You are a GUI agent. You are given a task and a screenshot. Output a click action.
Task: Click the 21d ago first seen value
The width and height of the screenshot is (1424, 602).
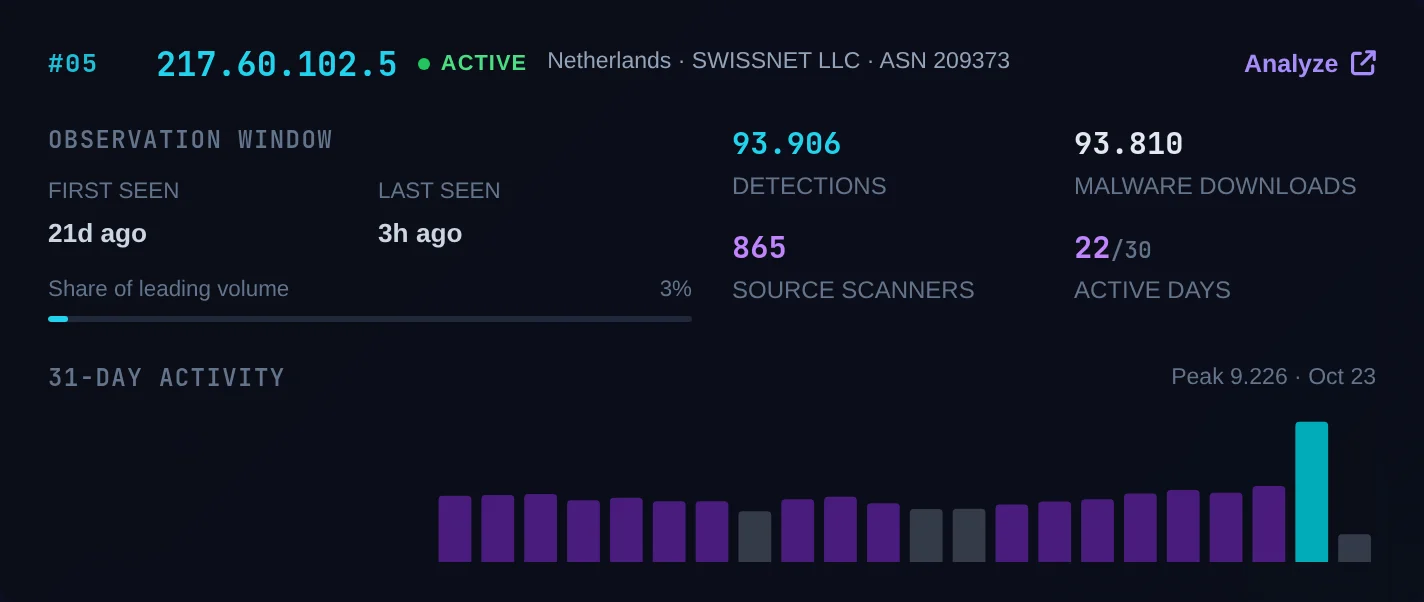(x=97, y=233)
